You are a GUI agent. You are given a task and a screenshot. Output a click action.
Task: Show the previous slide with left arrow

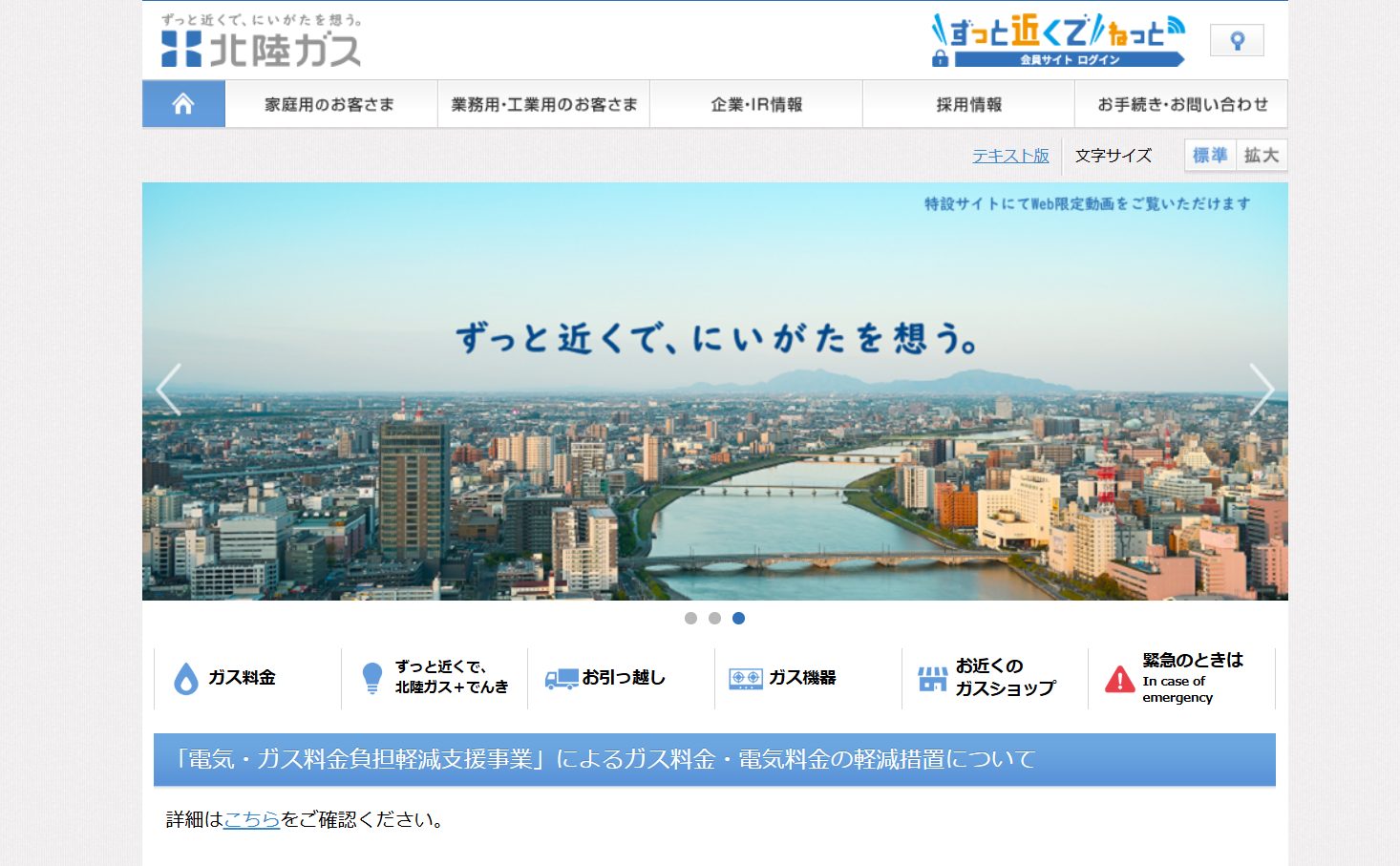168,390
